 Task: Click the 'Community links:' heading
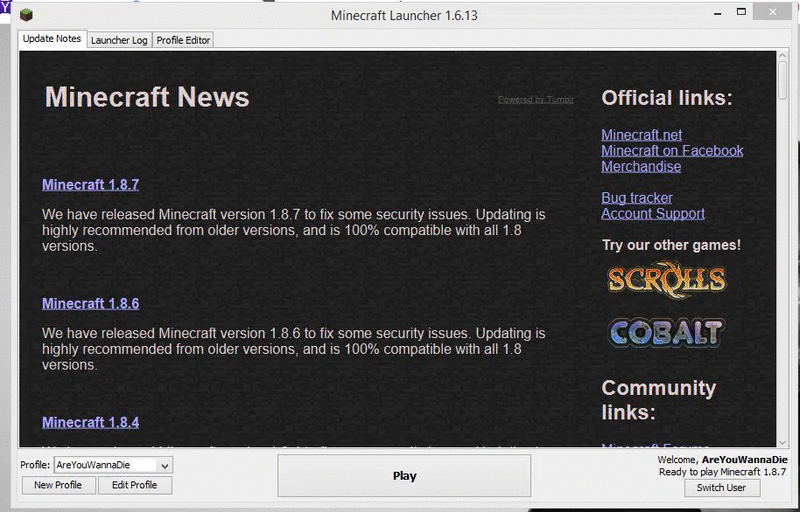pyautogui.click(x=659, y=400)
